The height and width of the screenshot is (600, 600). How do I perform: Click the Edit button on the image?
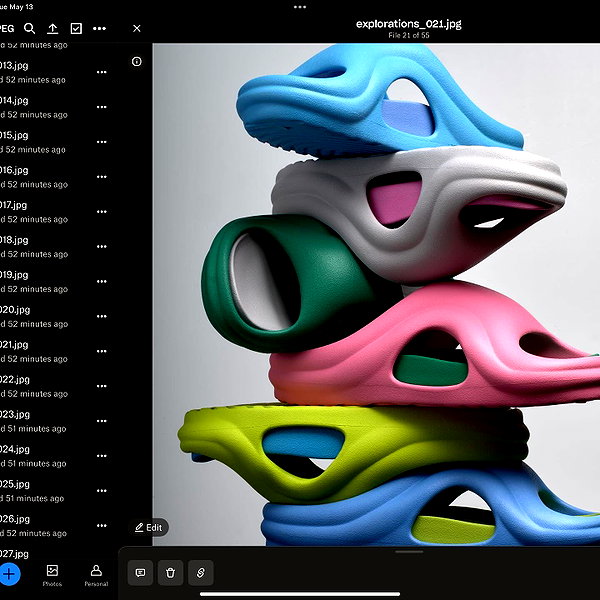click(x=148, y=528)
